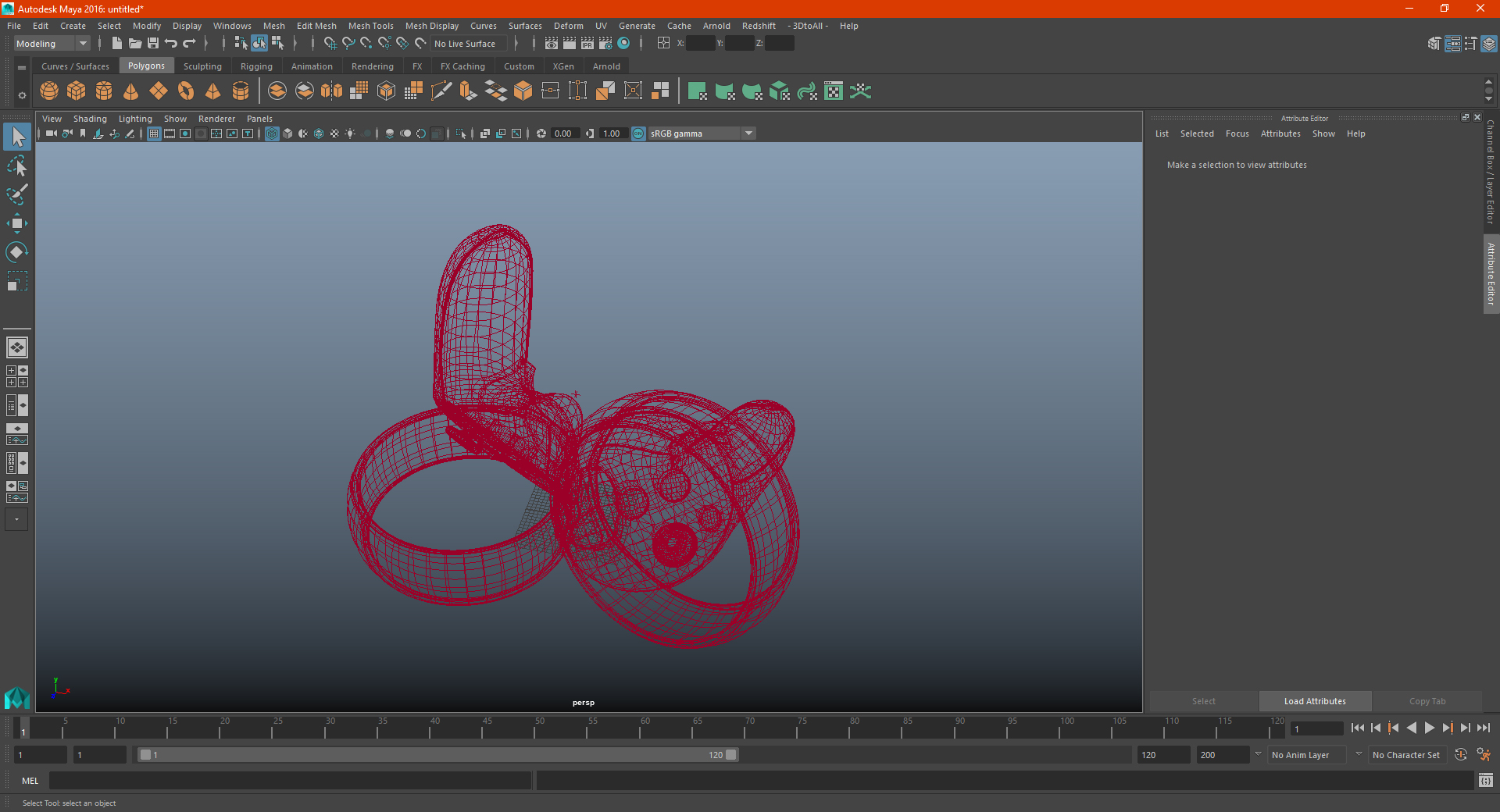Viewport: 1500px width, 812px height.
Task: Toggle the color management ON button
Action: click(x=638, y=134)
